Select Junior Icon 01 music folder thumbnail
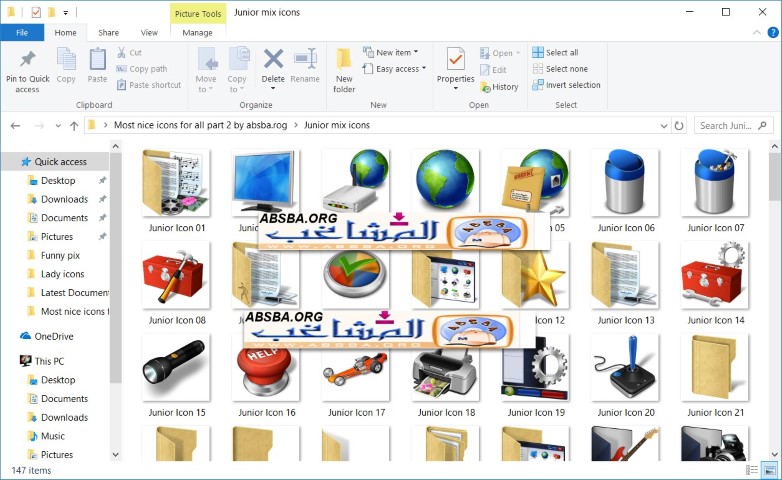 coord(176,183)
